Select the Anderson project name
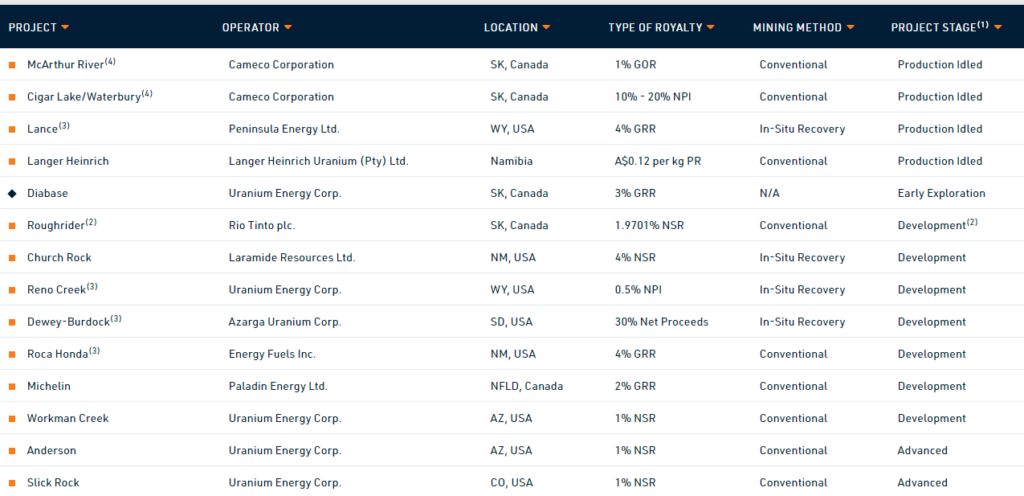This screenshot has height=496, width=1024. (x=52, y=450)
